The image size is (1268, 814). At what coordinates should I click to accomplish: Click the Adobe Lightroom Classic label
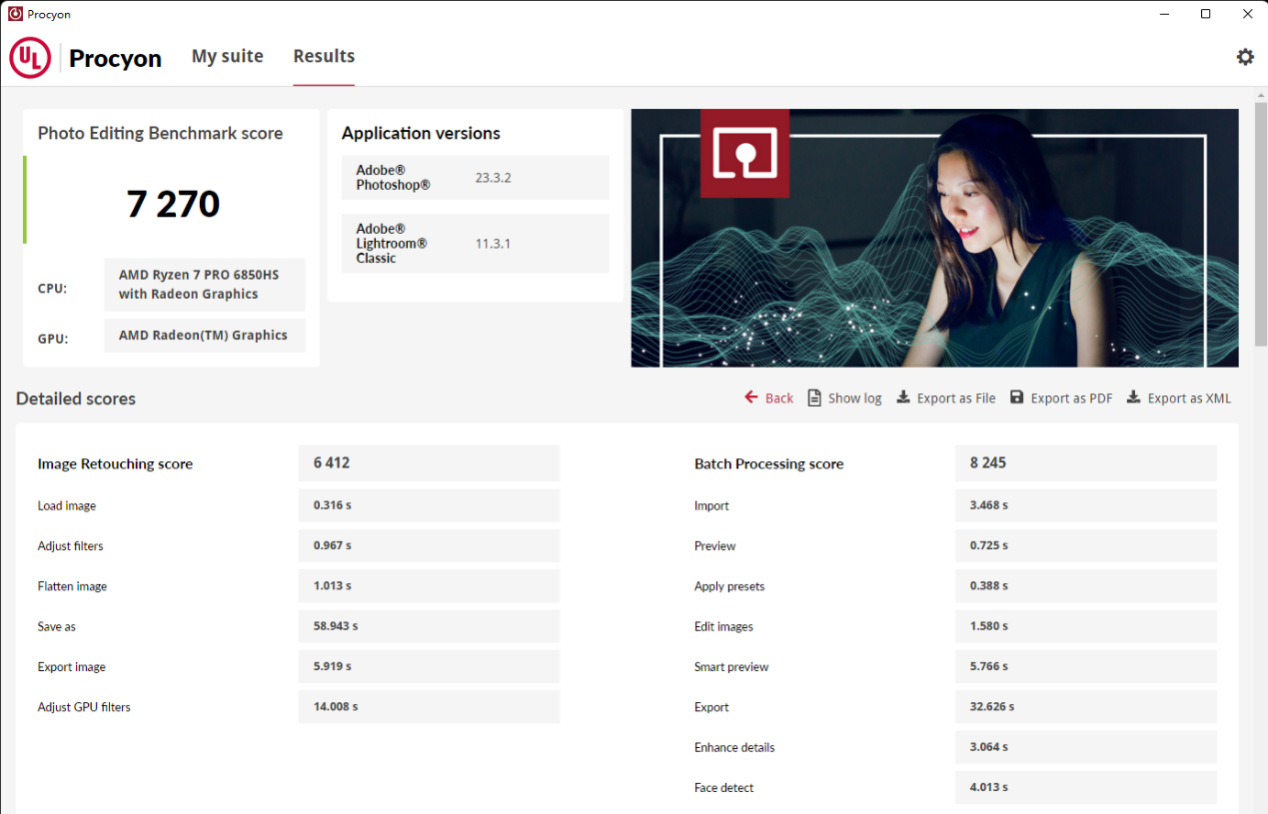[x=392, y=243]
